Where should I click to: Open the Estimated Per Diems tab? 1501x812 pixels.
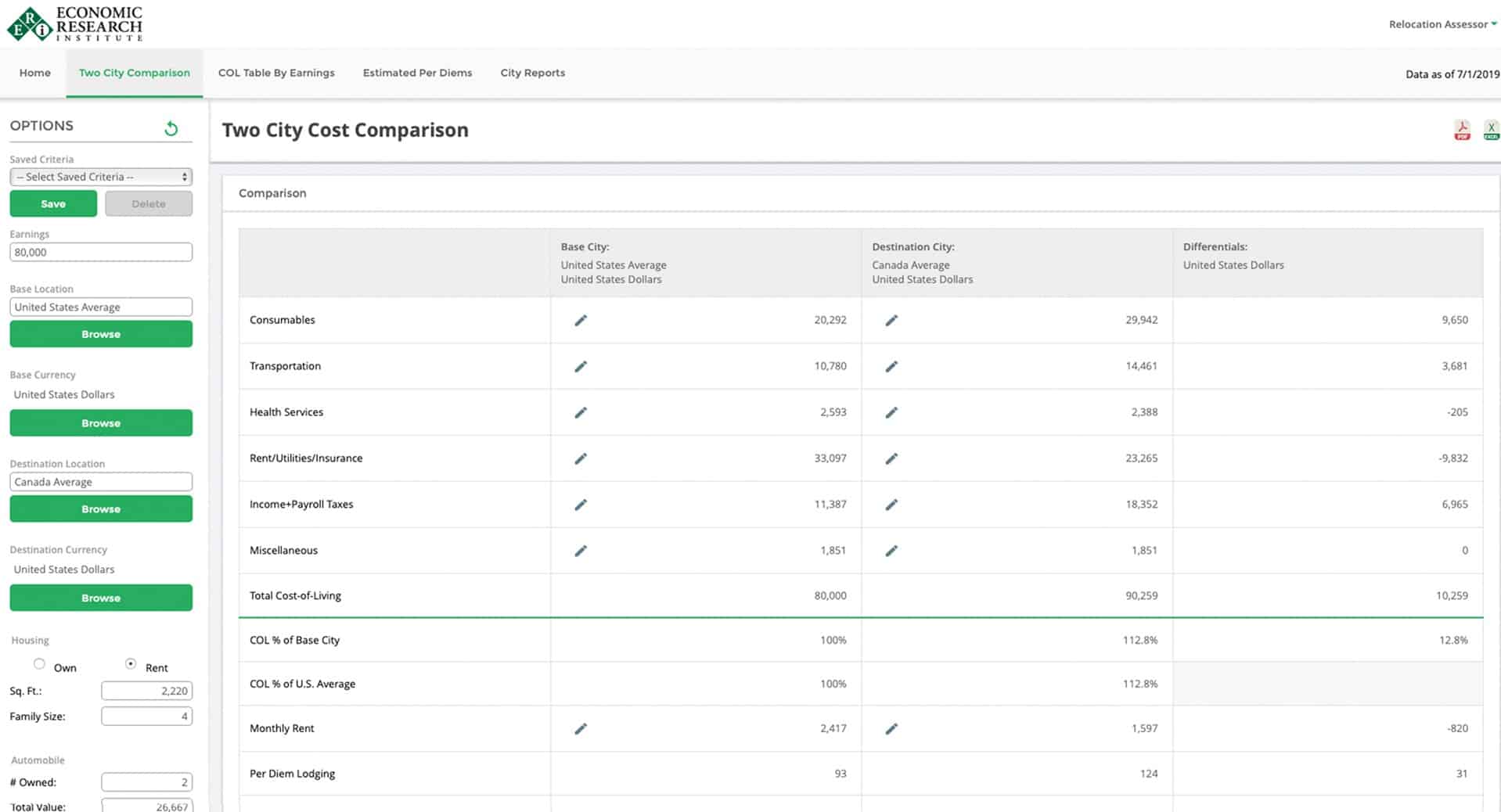tap(417, 73)
